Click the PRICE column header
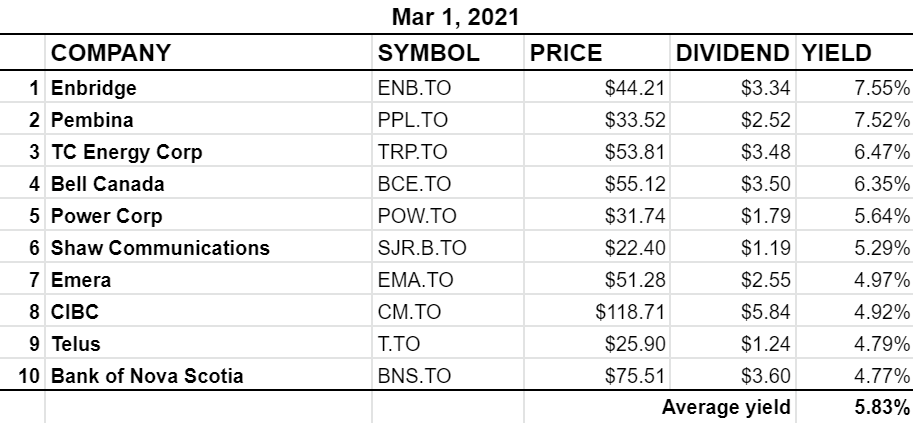This screenshot has width=913, height=423. point(596,52)
